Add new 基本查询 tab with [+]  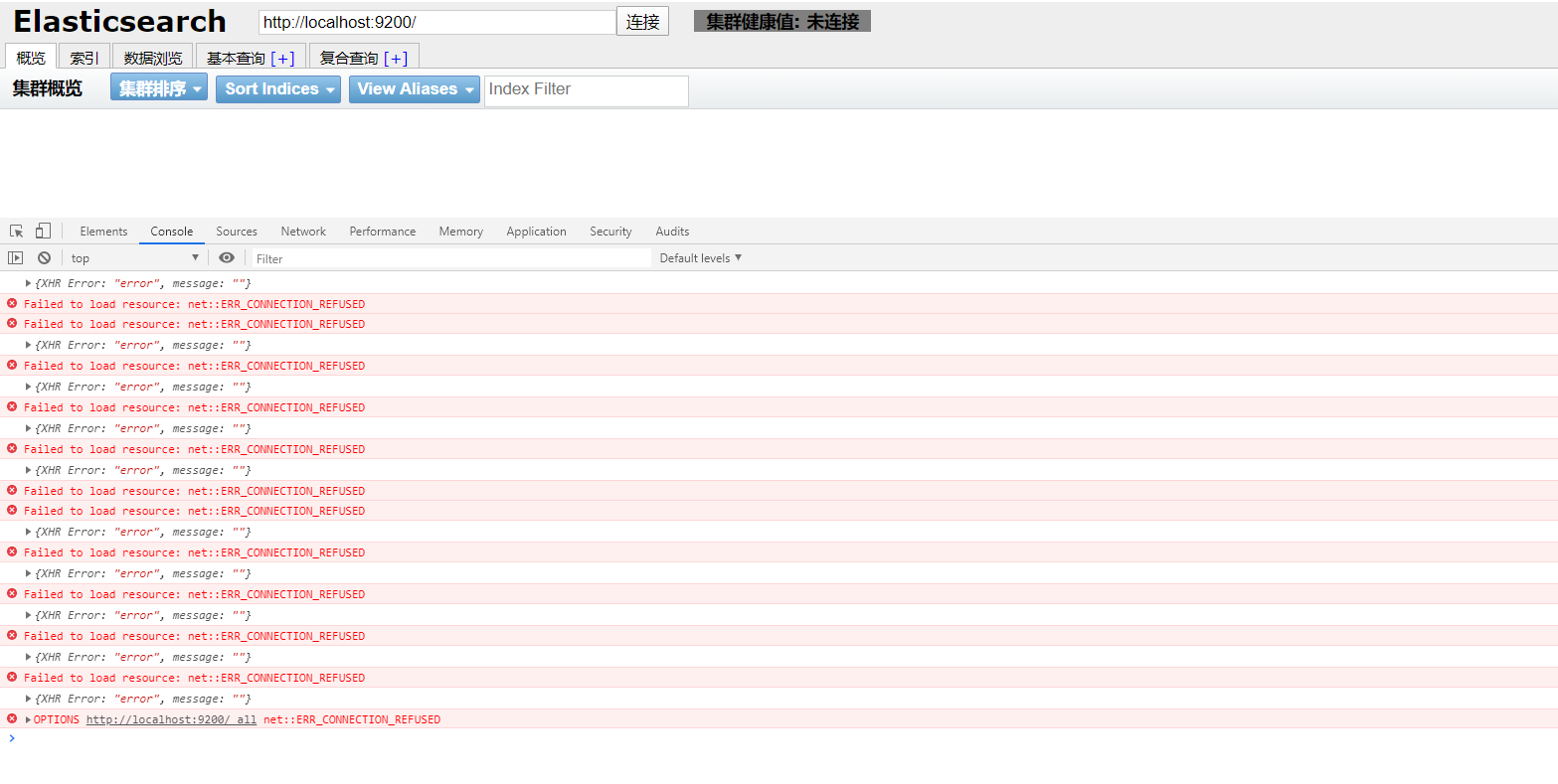(x=282, y=58)
